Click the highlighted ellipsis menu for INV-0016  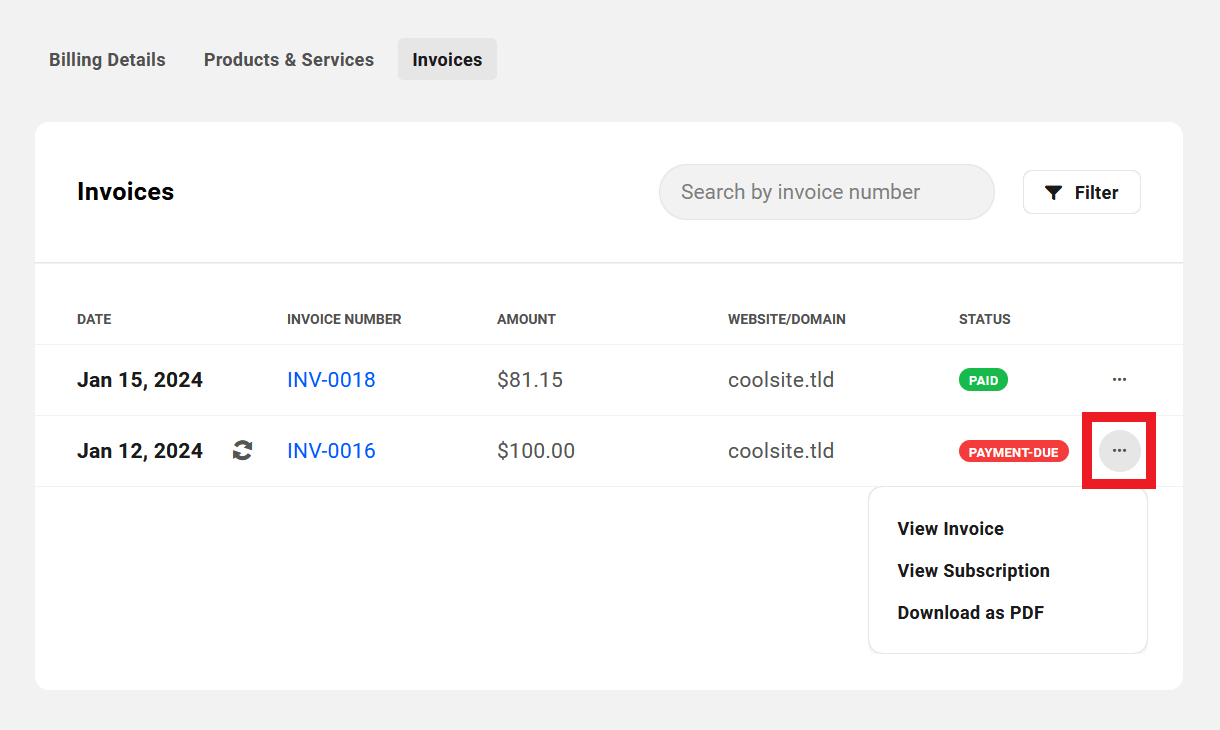[1119, 451]
